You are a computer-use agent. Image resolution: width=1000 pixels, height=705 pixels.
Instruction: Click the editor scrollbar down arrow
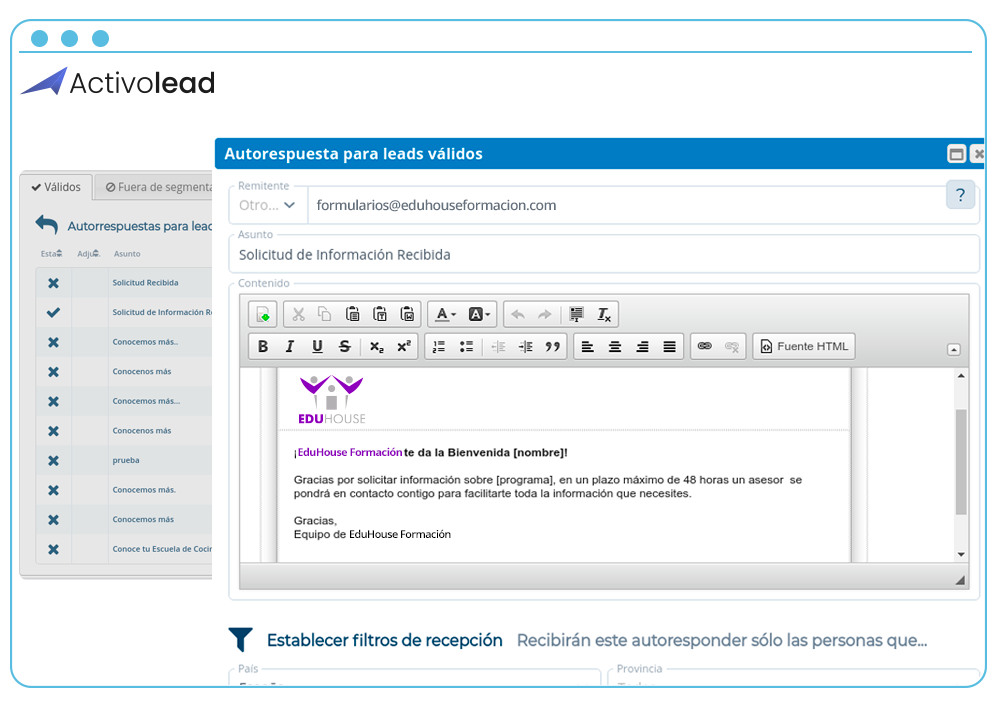click(x=961, y=554)
